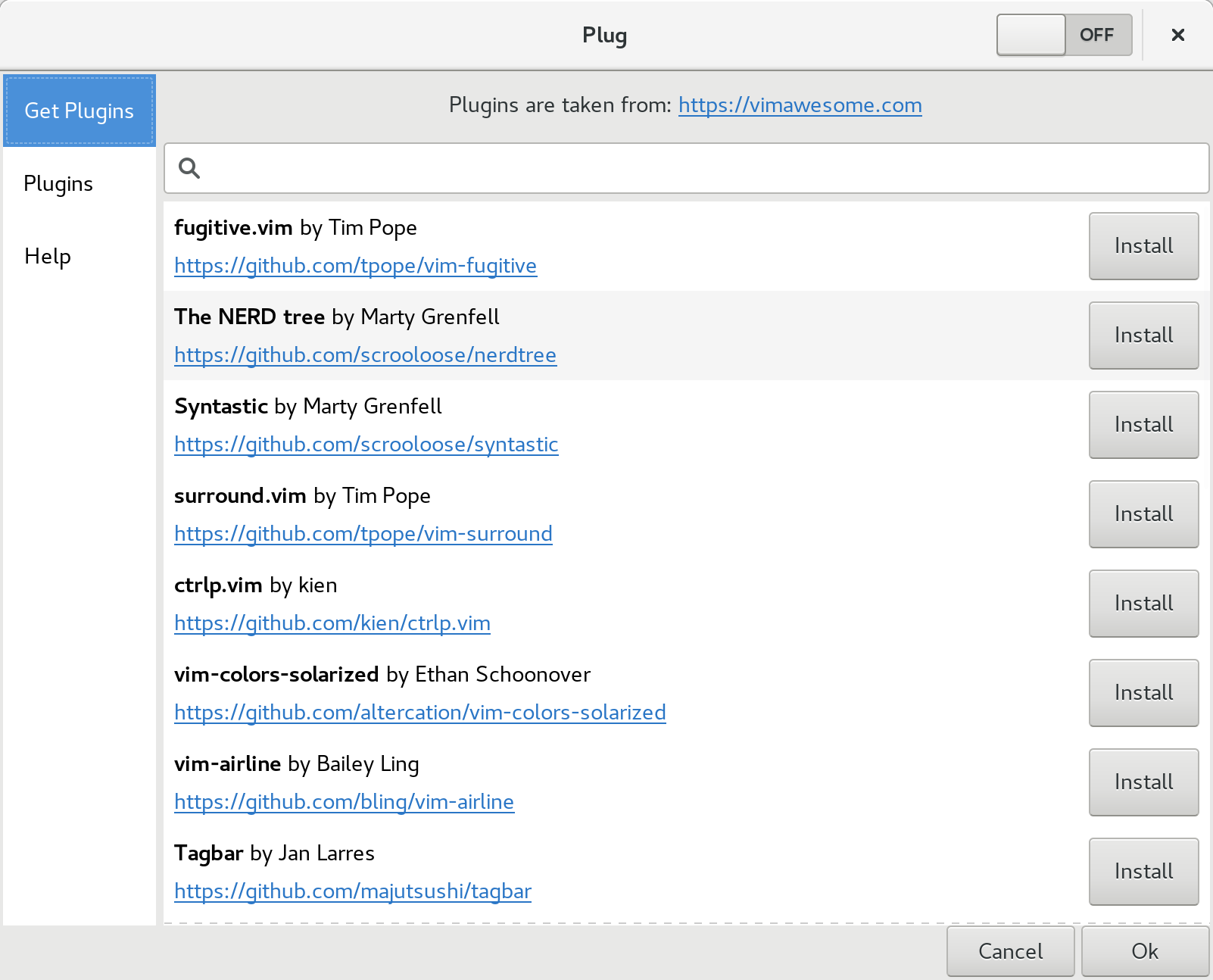Image resolution: width=1213 pixels, height=980 pixels.
Task: Install vim-colors-solarized plugin
Action: tap(1143, 693)
